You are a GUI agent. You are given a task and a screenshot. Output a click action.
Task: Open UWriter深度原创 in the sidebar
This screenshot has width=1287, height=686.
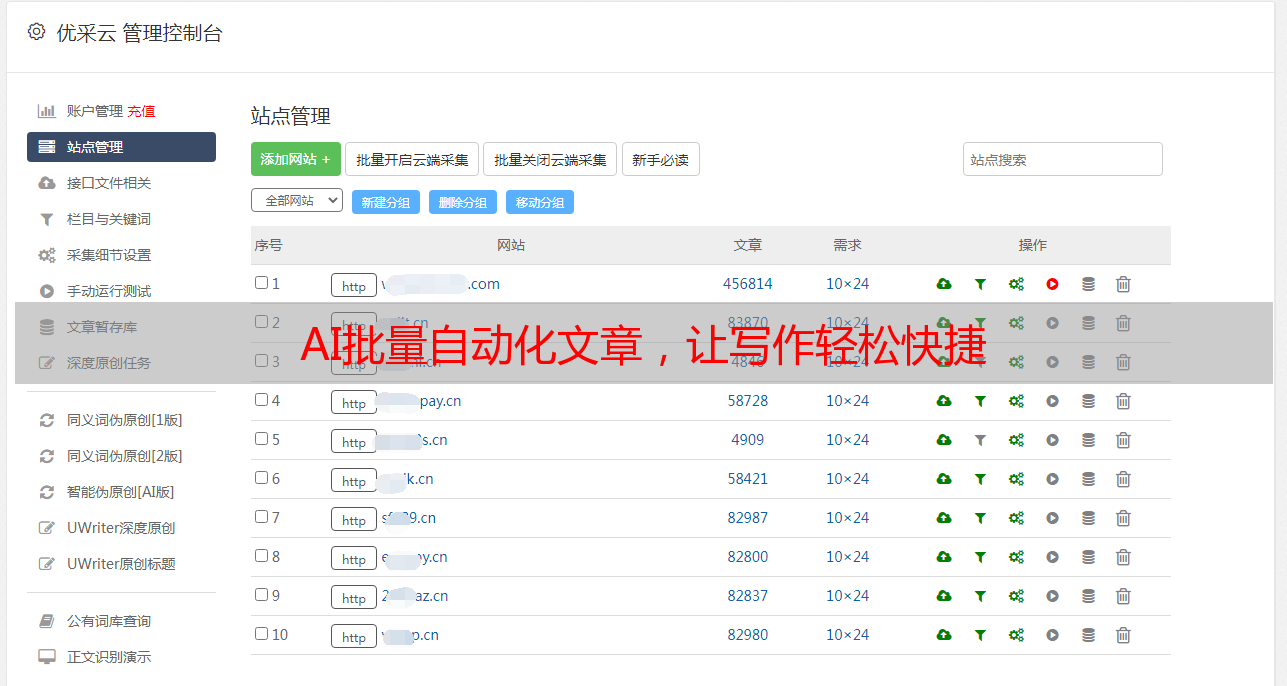[x=121, y=528]
